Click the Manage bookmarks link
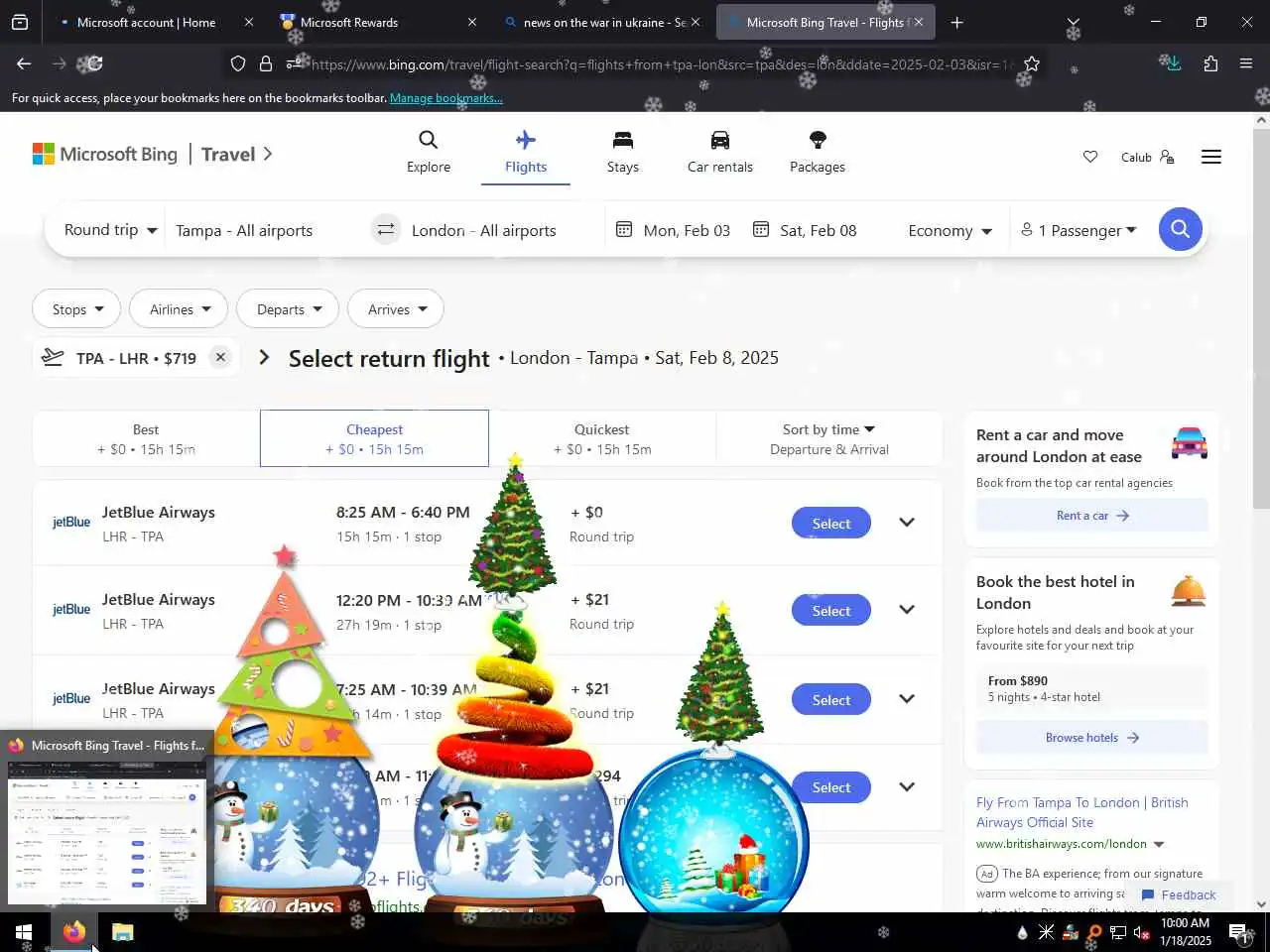 pos(446,98)
